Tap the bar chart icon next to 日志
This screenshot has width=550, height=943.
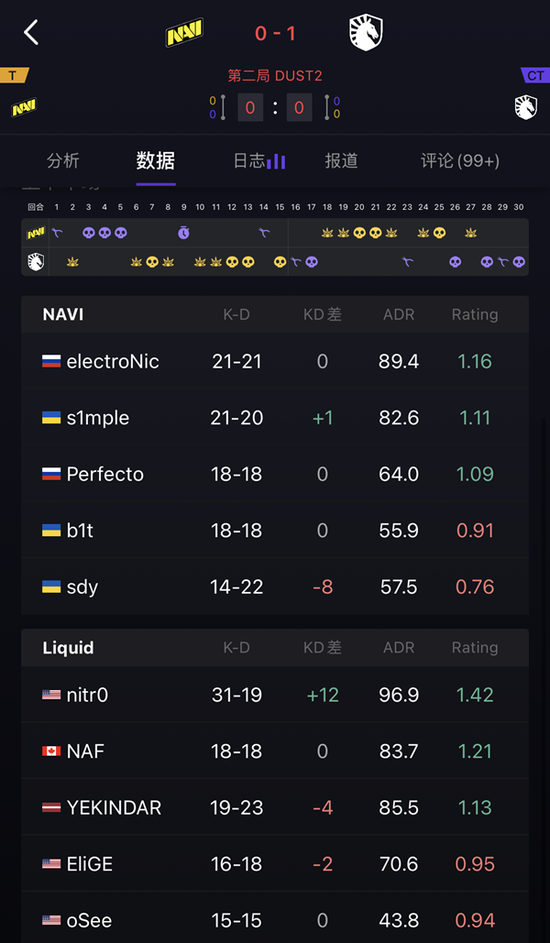click(x=276, y=161)
